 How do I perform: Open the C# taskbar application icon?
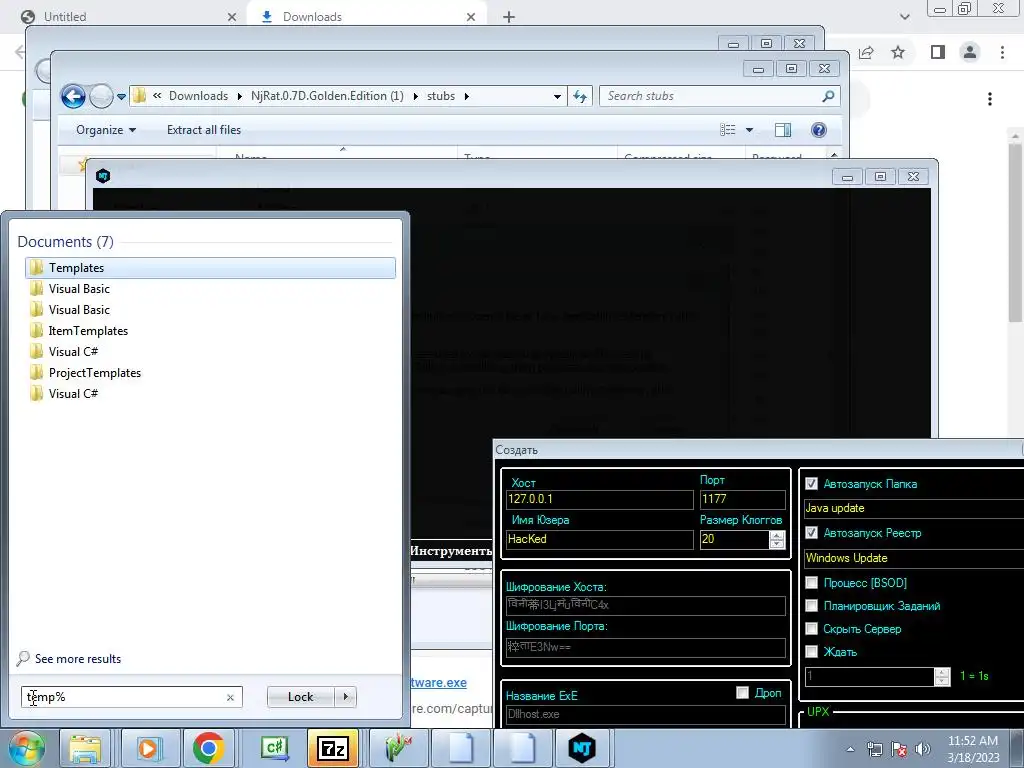(x=274, y=748)
